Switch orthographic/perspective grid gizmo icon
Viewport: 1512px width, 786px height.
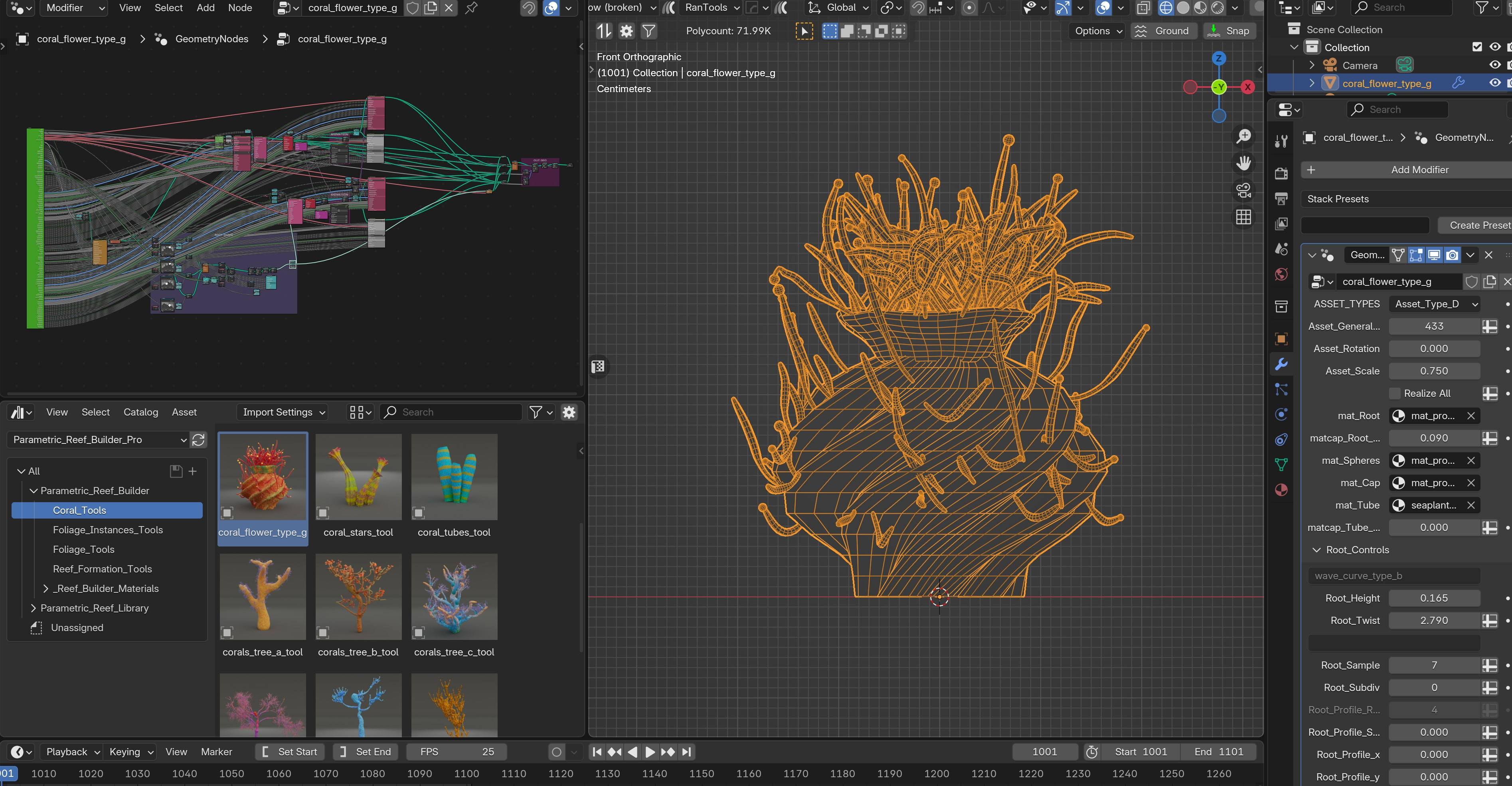[x=1243, y=217]
